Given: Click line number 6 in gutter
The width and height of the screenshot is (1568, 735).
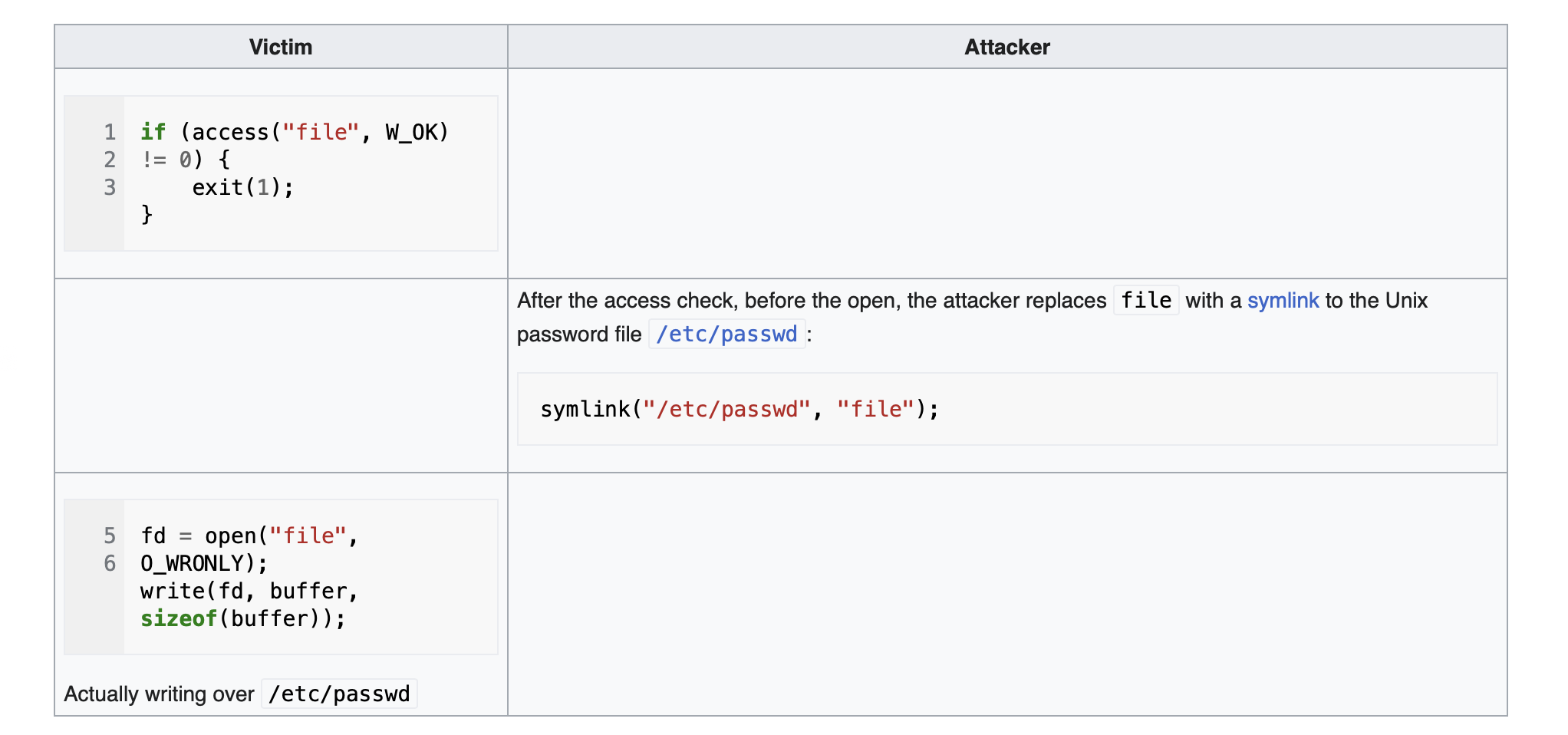Looking at the screenshot, I should point(110,563).
